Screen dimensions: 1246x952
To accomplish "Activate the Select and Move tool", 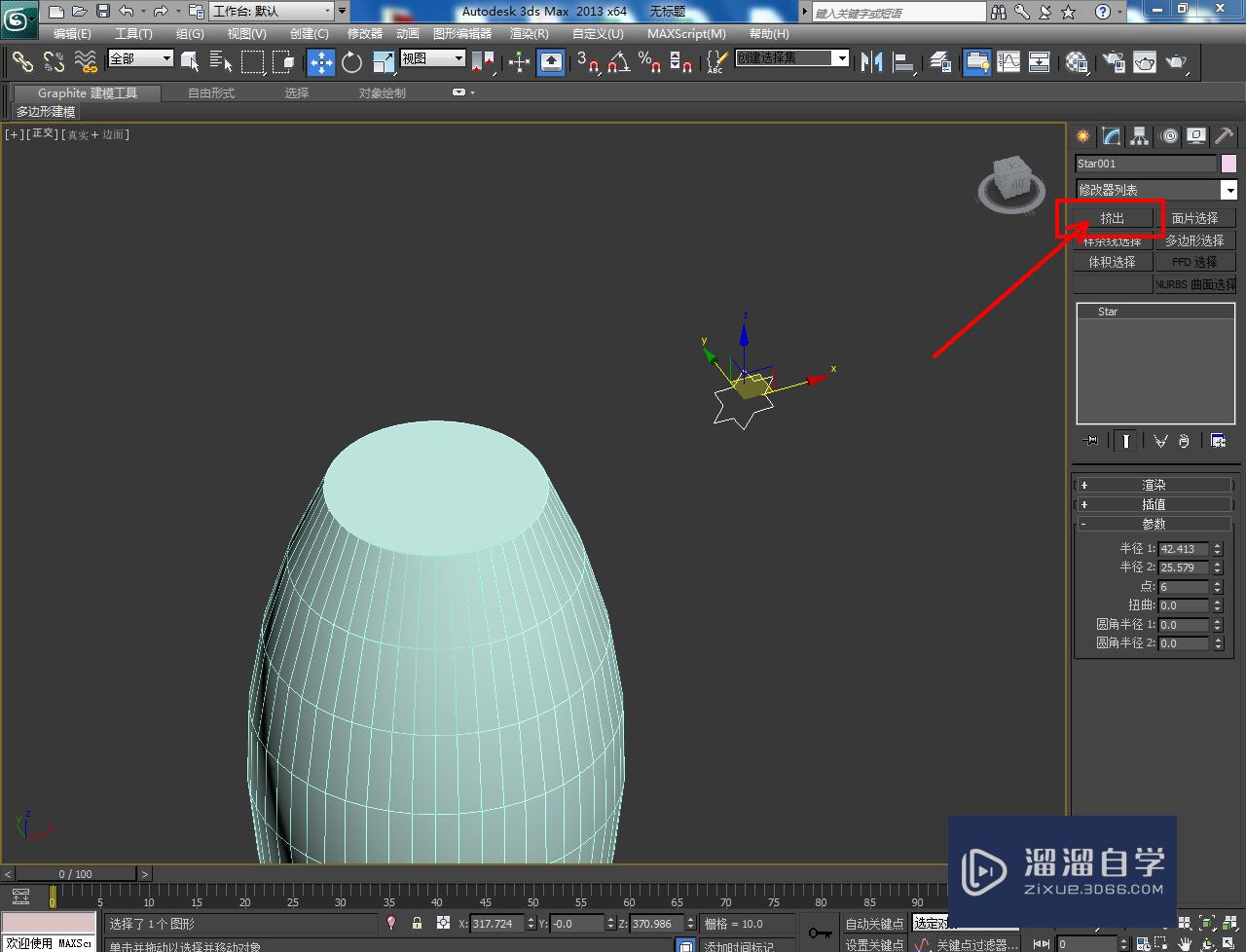I will [320, 62].
